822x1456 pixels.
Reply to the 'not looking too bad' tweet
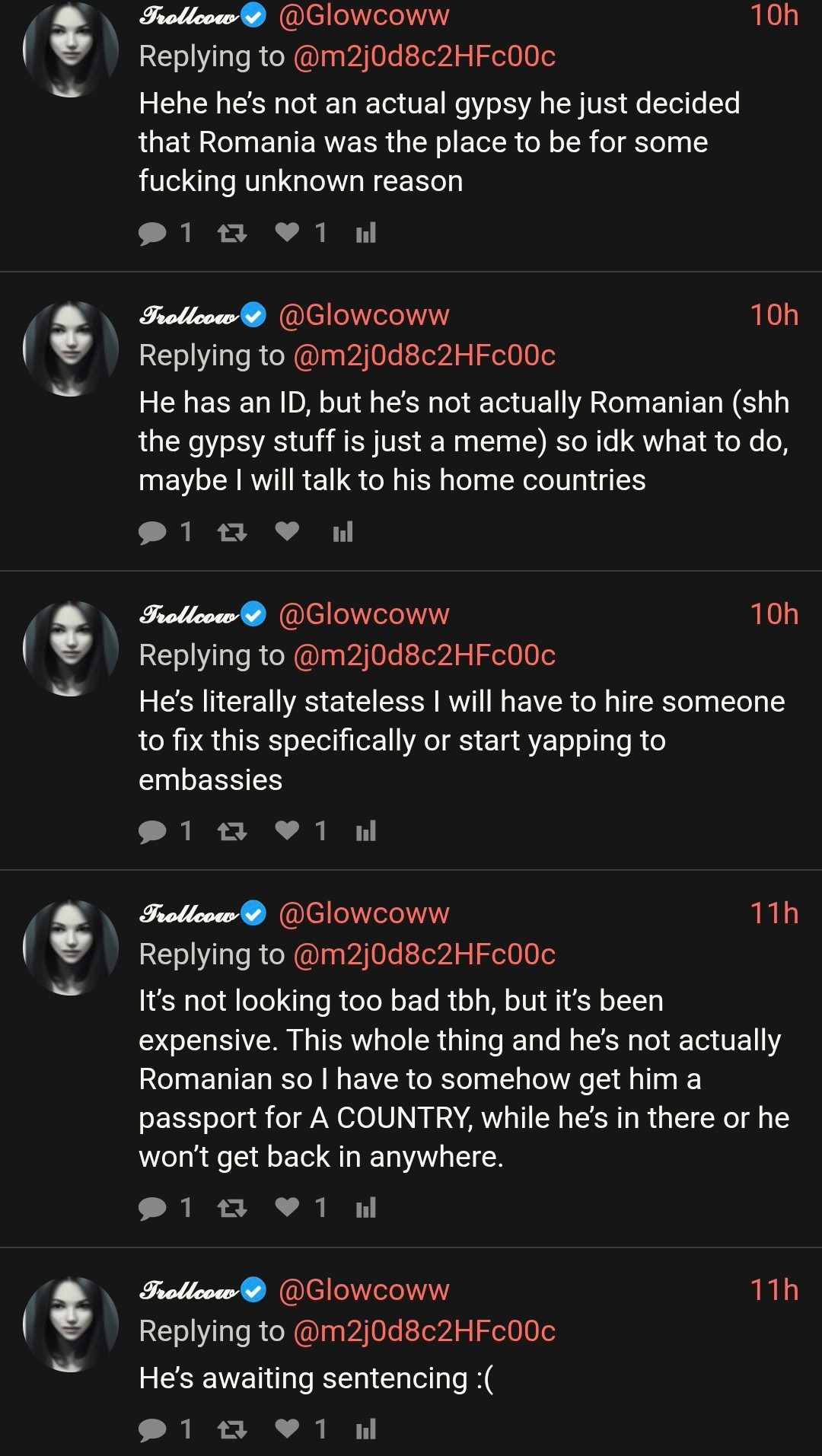point(153,1208)
